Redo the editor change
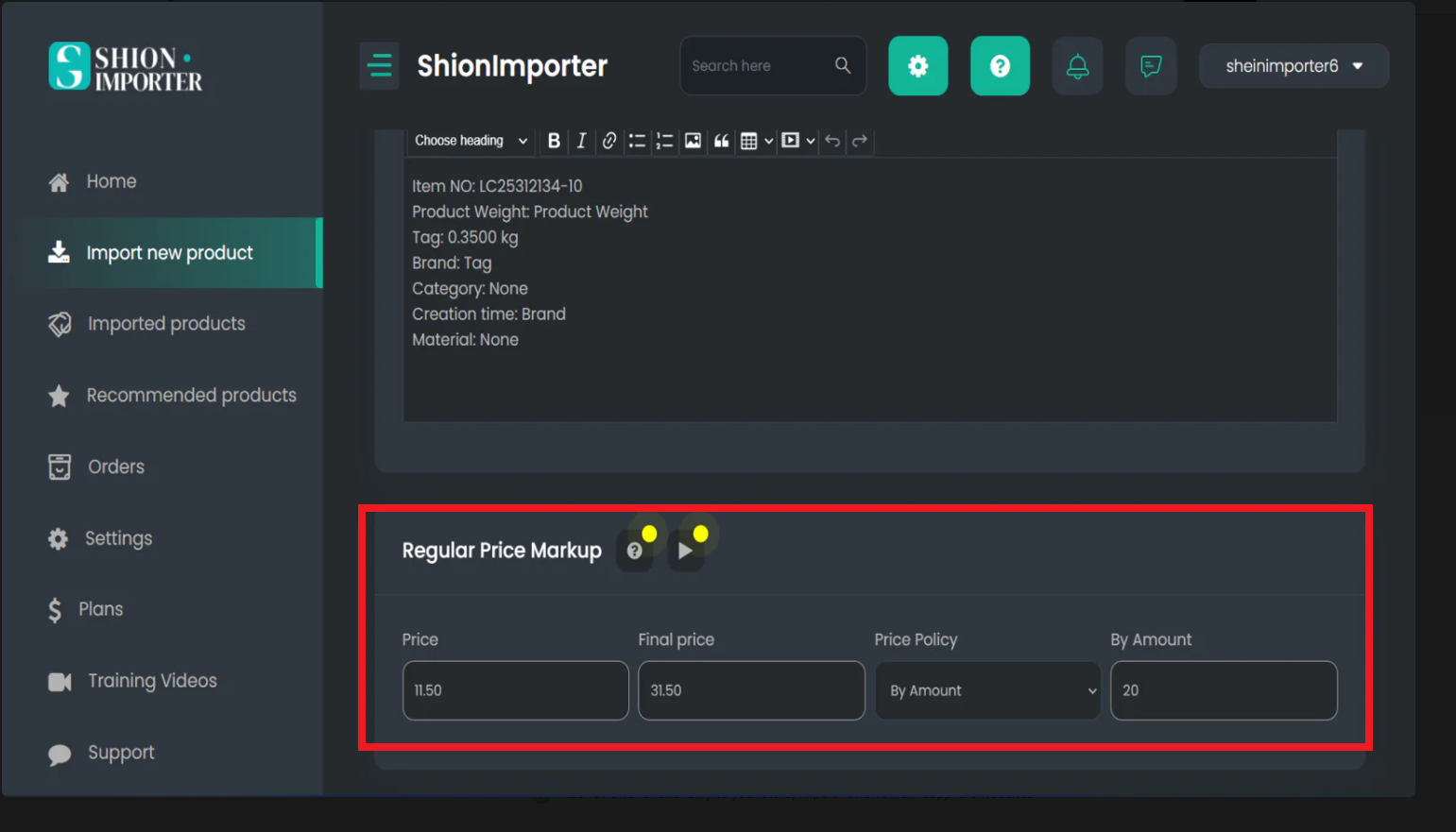The image size is (1456, 832). [860, 141]
